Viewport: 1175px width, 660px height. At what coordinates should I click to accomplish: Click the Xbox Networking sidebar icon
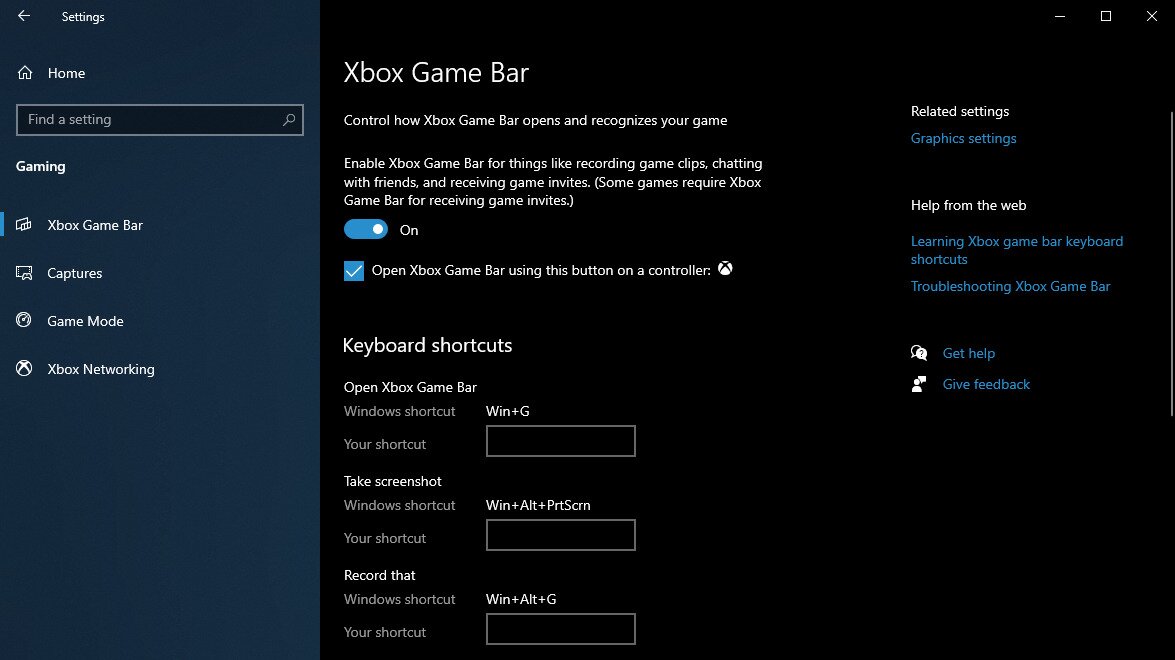[x=24, y=369]
